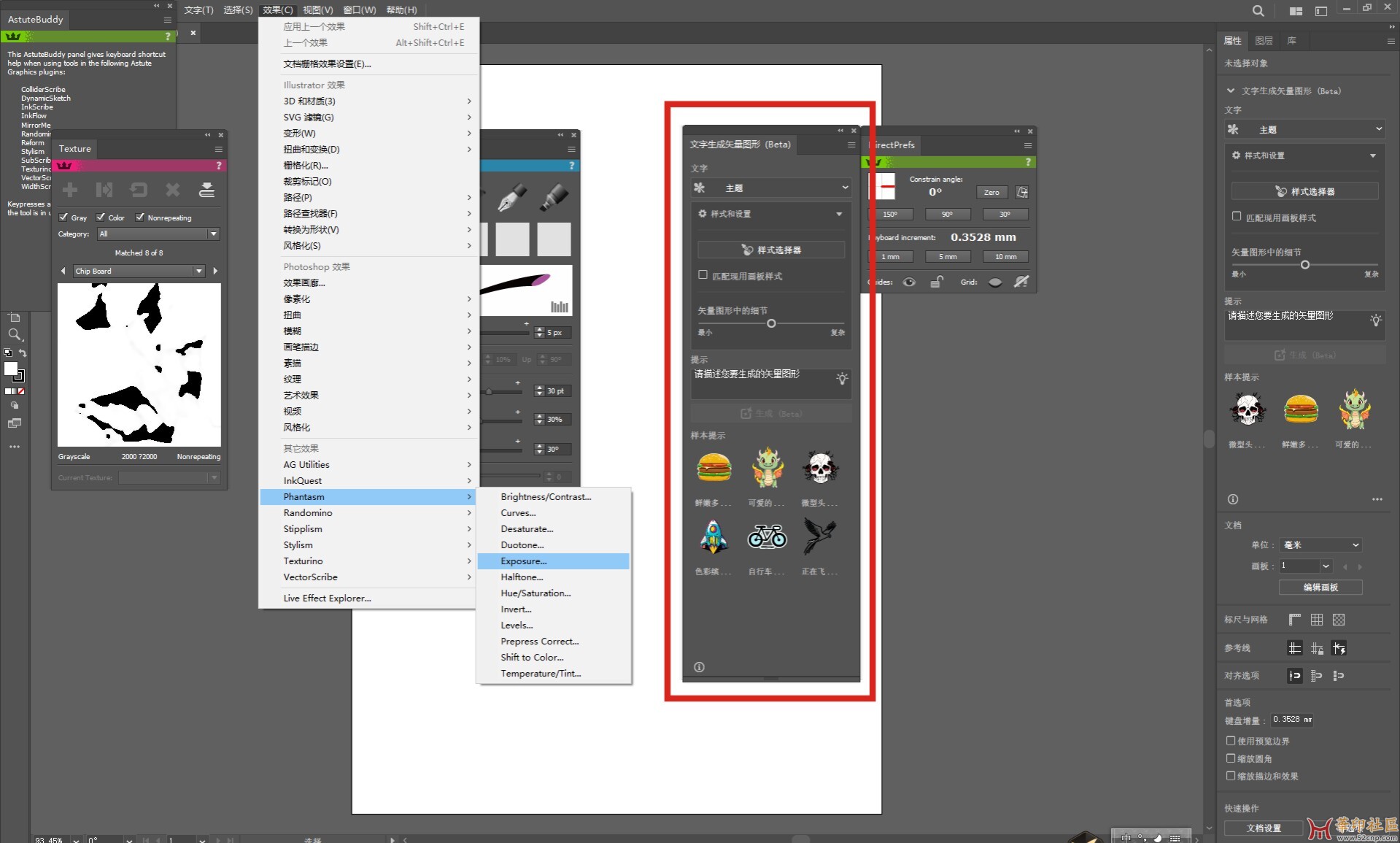Show grid icon in Properties panel
1400x843 pixels.
pos(1317,620)
